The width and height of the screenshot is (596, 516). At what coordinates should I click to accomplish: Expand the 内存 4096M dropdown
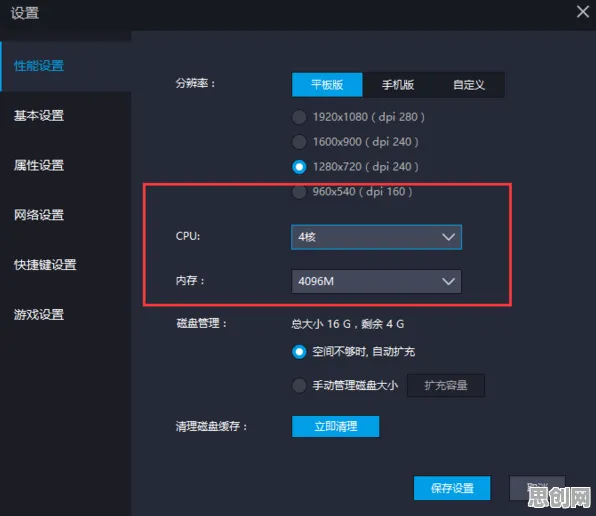(376, 282)
